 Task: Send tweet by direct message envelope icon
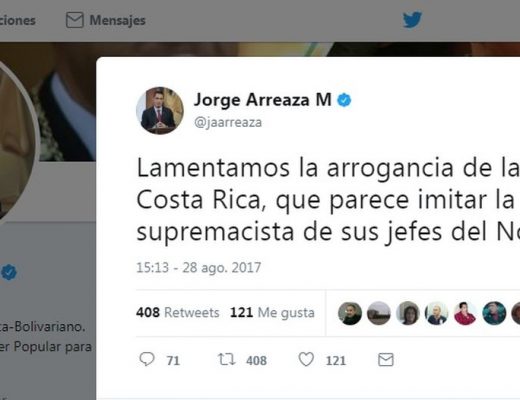[386, 360]
